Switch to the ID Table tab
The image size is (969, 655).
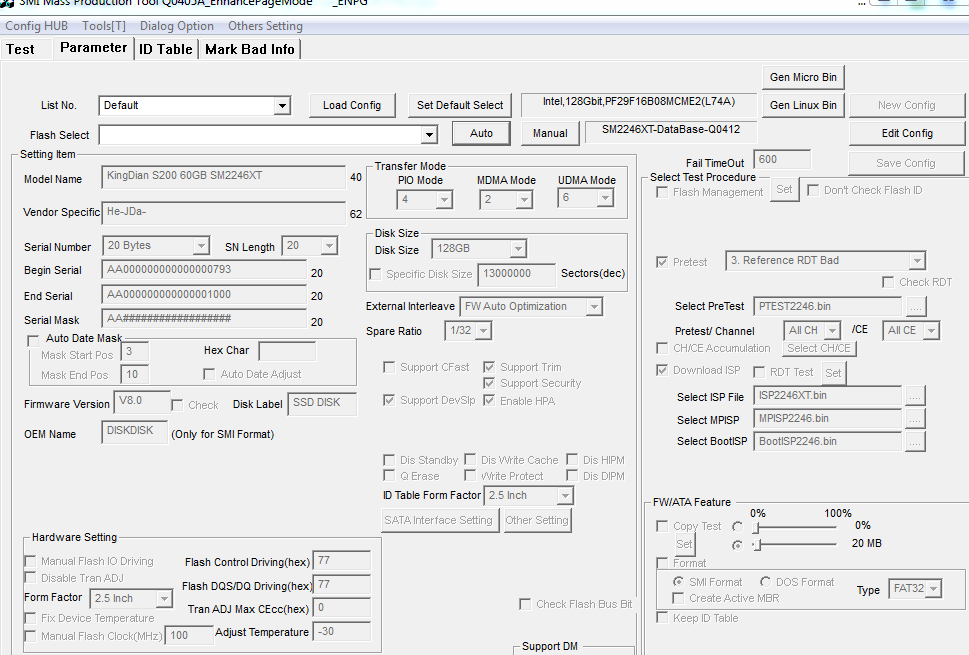pos(166,49)
